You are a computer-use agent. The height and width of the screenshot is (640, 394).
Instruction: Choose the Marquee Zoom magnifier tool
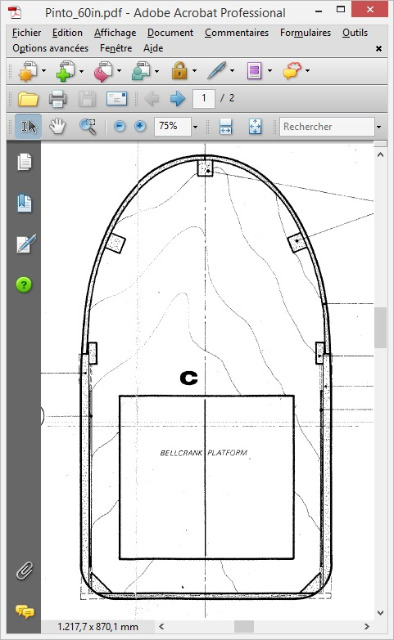coord(88,127)
